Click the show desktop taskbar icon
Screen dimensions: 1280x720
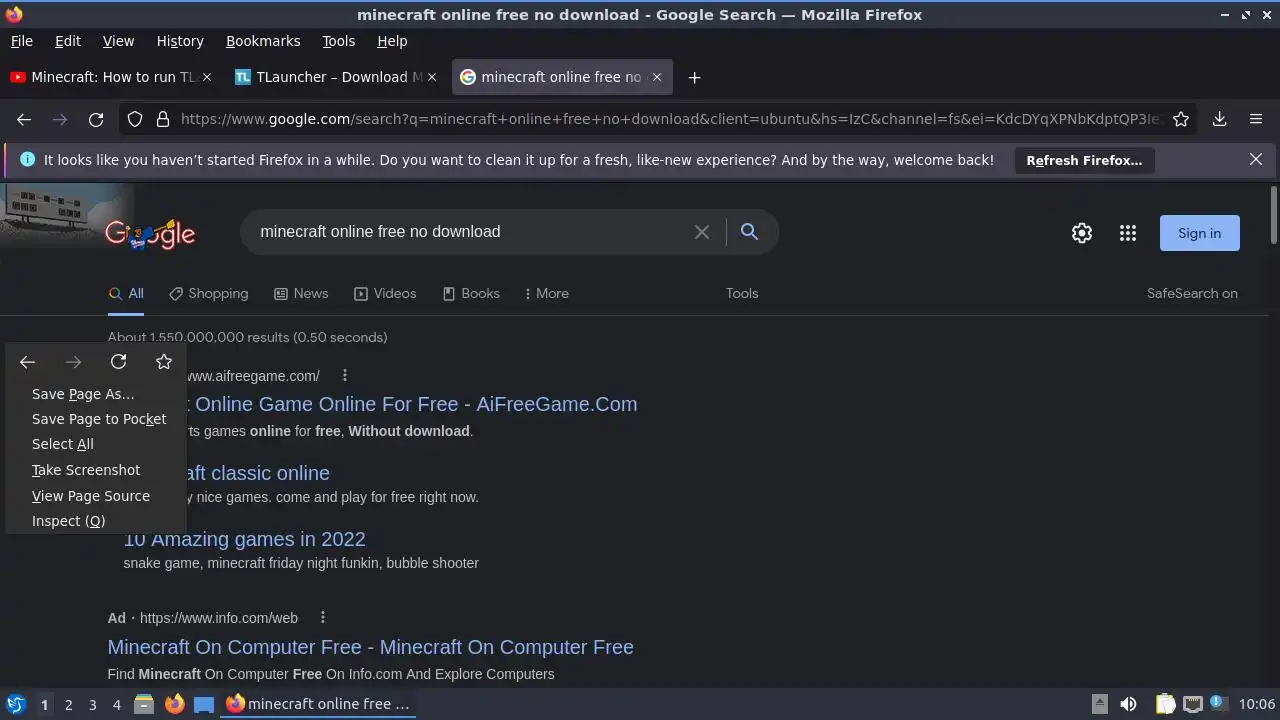(x=204, y=704)
